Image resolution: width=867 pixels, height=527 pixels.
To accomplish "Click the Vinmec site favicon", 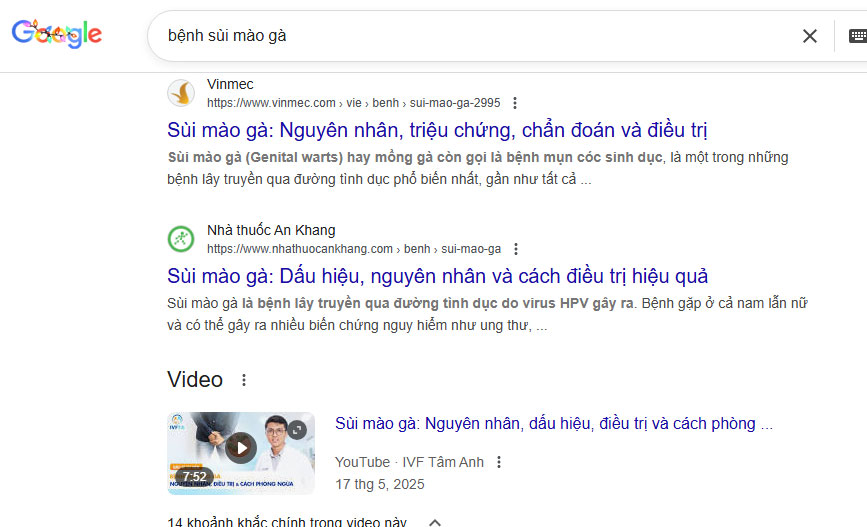I will (181, 93).
